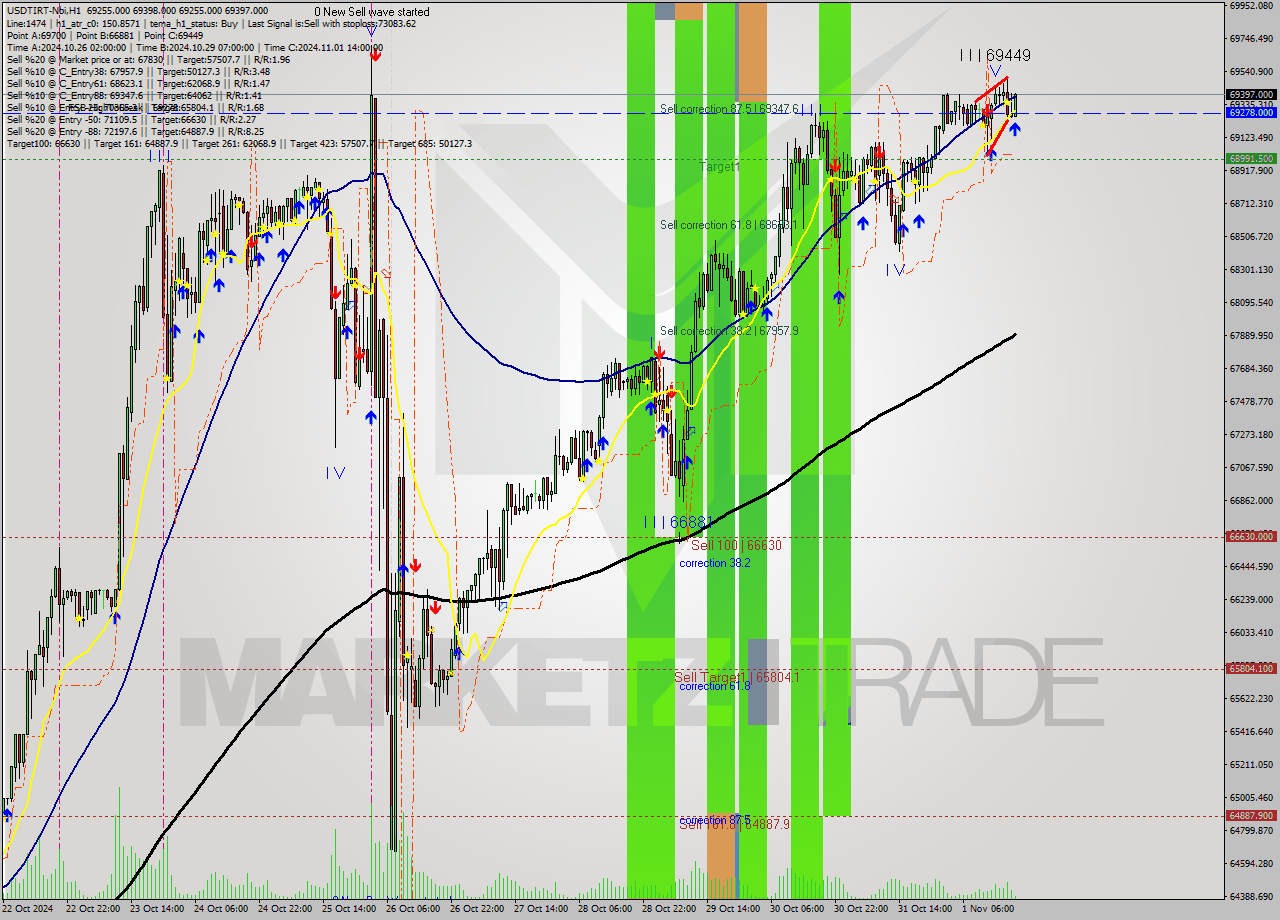Click the '28 Oct 22:00' time axis label
This screenshot has width=1280, height=920.
[670, 908]
